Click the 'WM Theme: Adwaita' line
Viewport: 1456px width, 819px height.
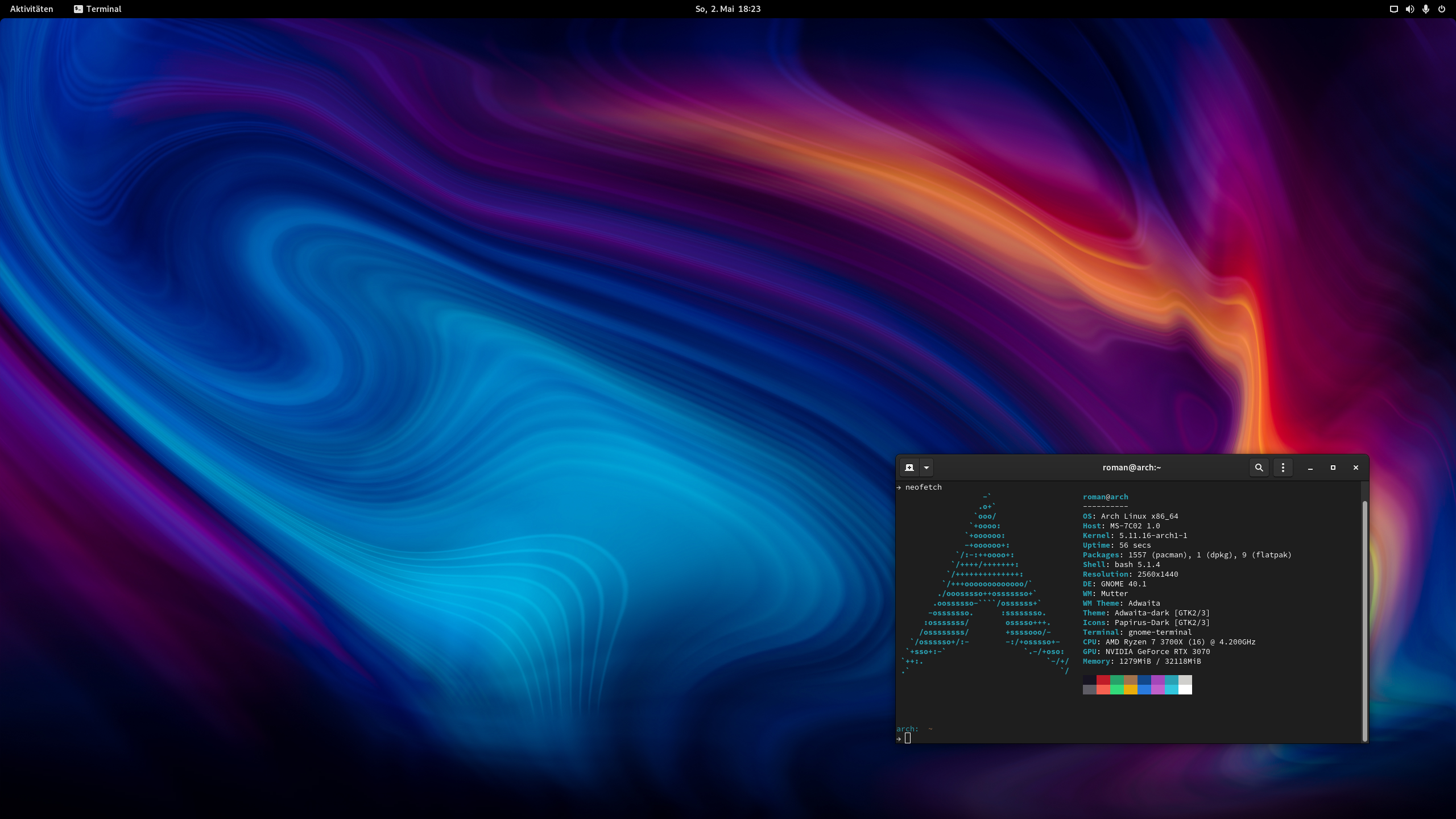point(1122,603)
